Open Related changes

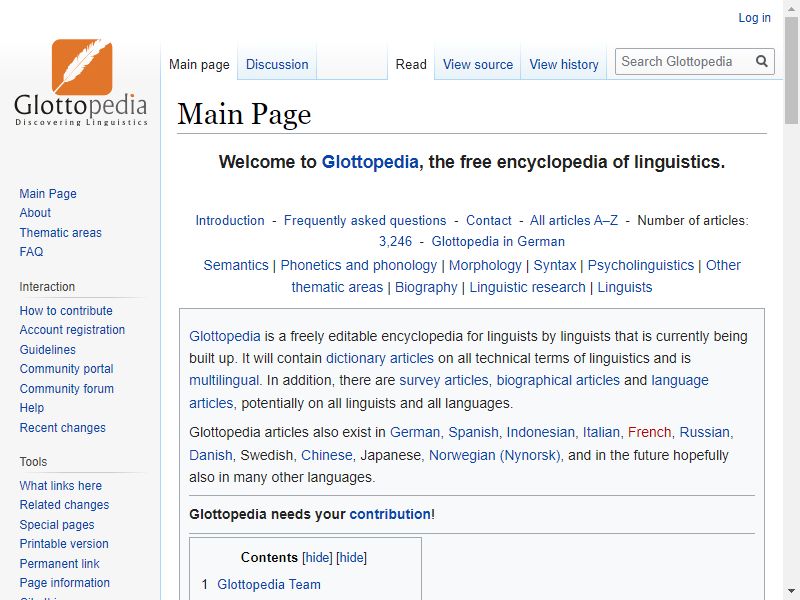64,505
